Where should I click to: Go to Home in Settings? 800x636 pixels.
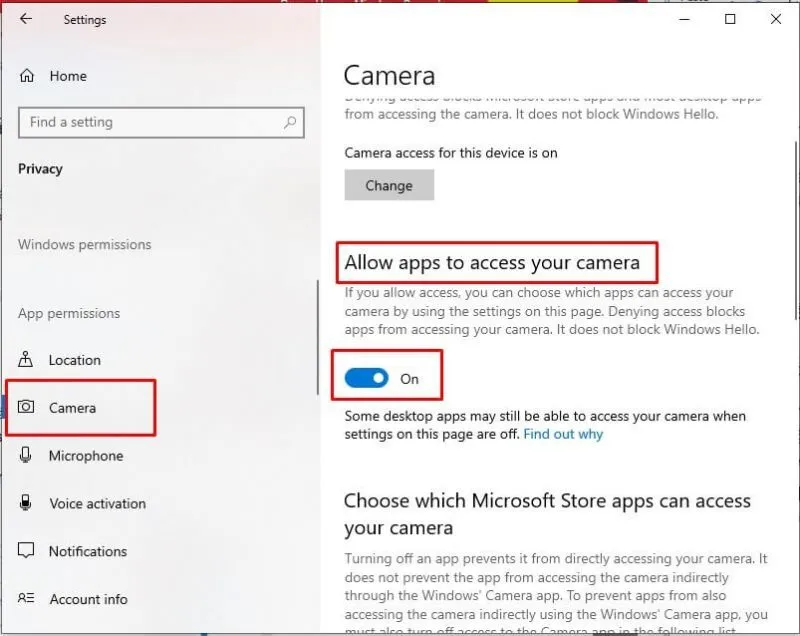tap(68, 75)
